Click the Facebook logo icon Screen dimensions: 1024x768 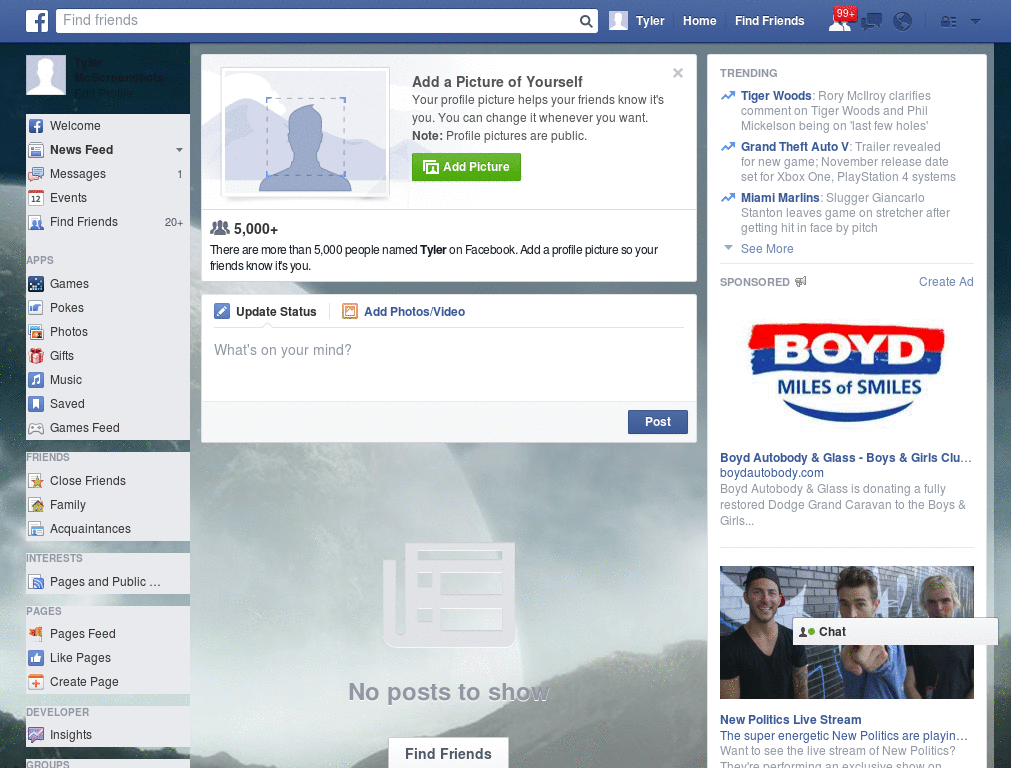click(37, 21)
